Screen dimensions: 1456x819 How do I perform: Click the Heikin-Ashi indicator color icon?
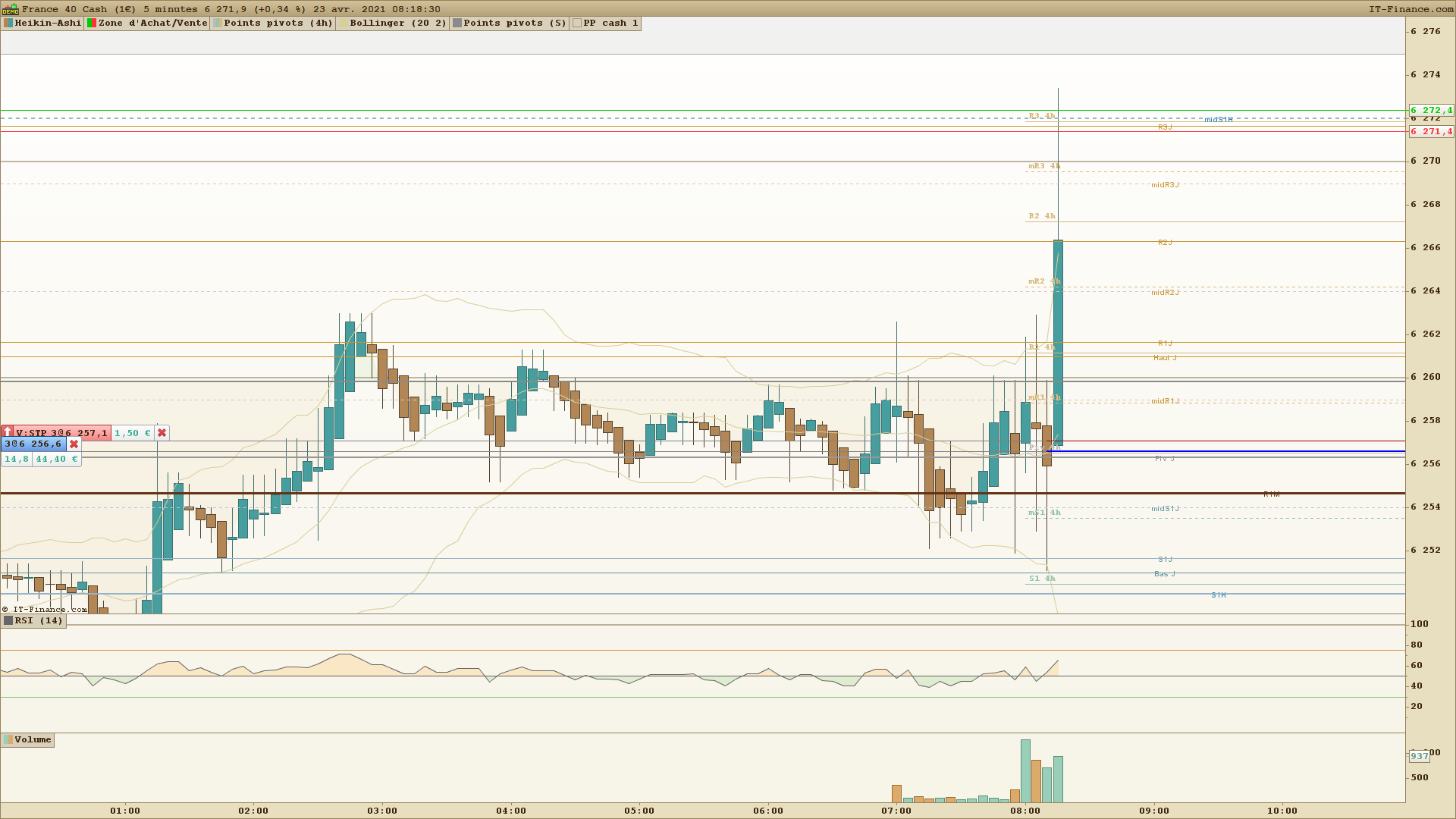pos(8,23)
